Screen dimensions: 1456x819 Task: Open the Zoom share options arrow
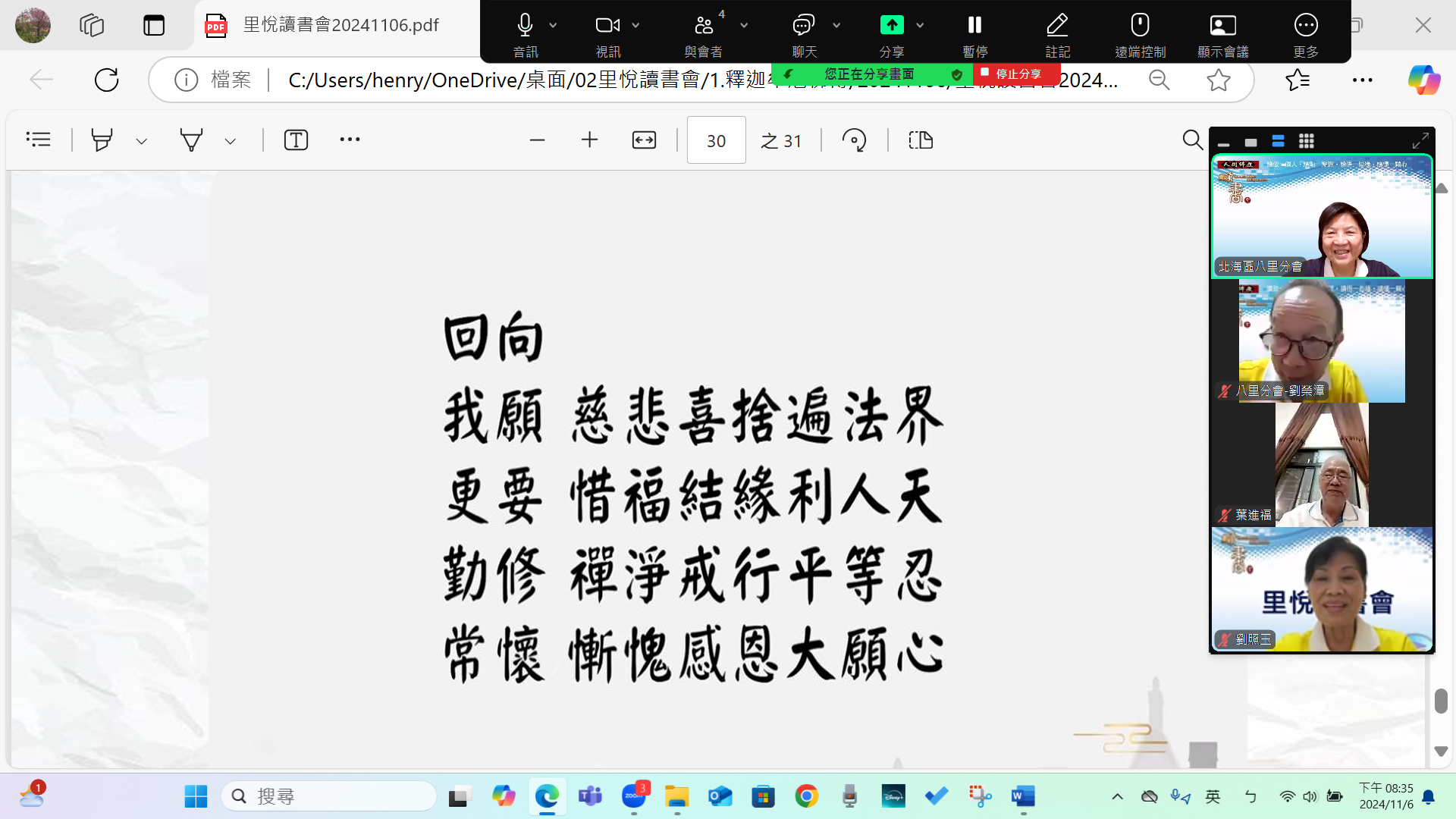point(920,25)
